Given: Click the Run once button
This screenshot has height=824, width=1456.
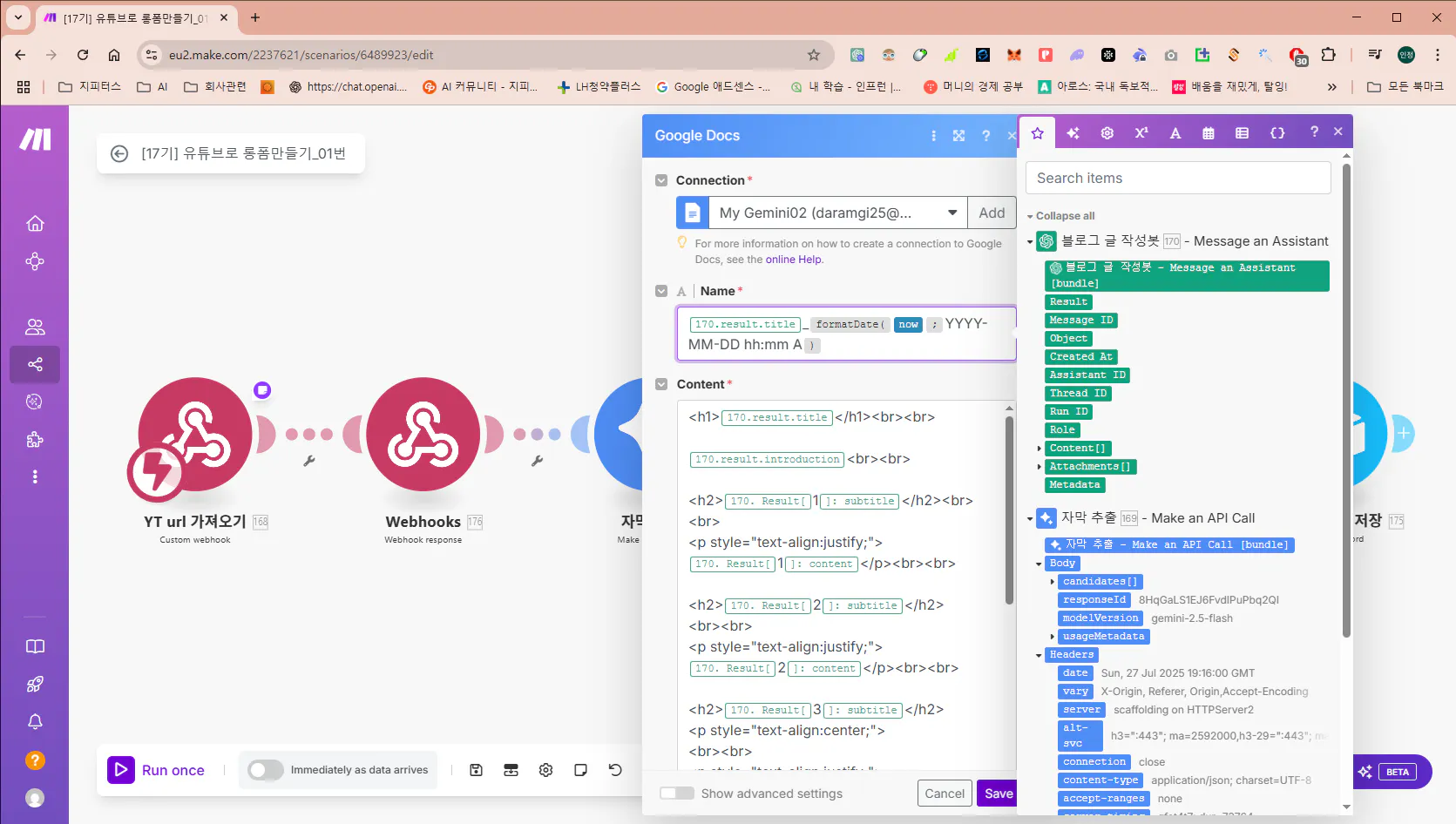Looking at the screenshot, I should point(157,770).
